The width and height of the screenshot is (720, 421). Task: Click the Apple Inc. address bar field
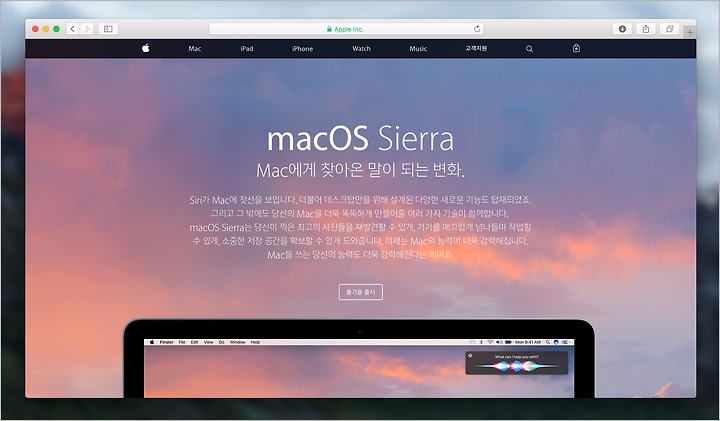pyautogui.click(x=346, y=29)
